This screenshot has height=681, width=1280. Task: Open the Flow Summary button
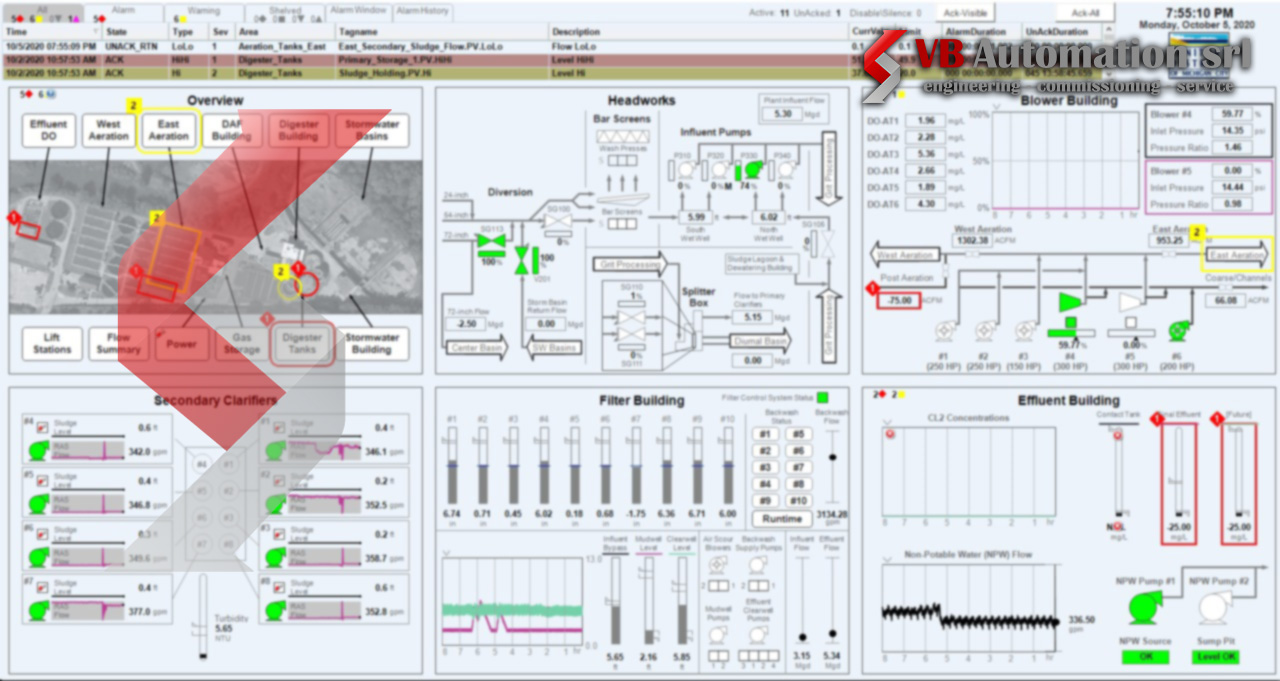(x=118, y=343)
